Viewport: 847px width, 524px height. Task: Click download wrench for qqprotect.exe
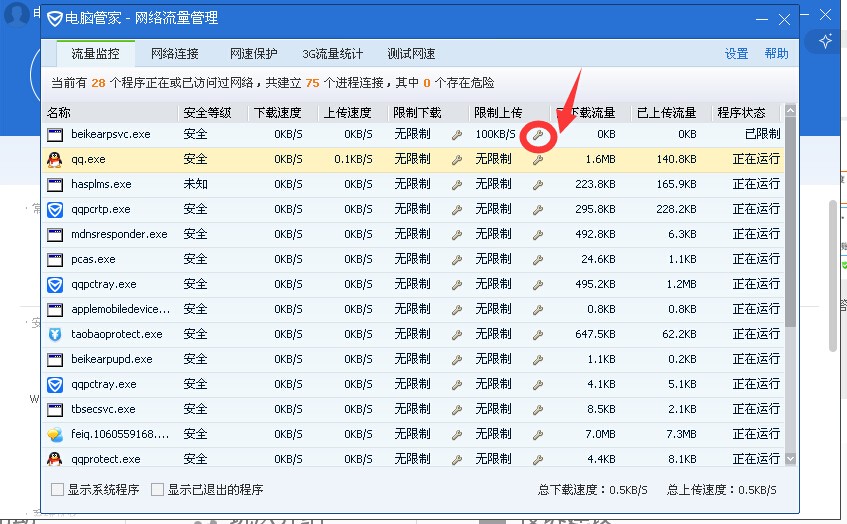456,460
